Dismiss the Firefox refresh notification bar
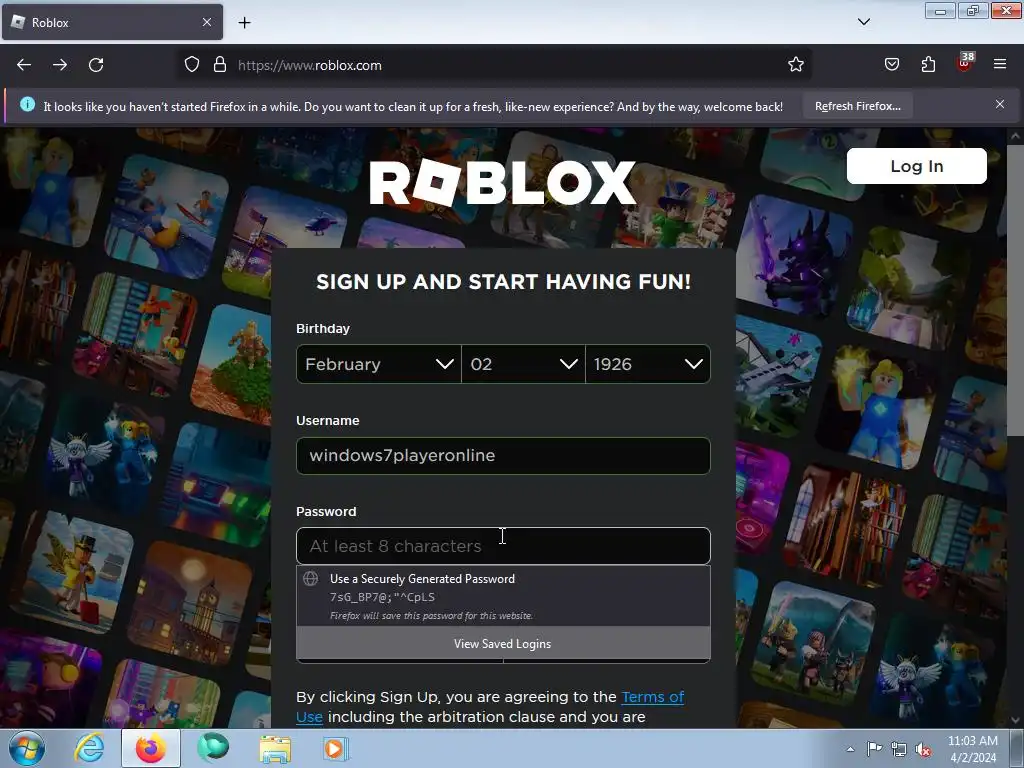The width and height of the screenshot is (1024, 768). point(1000,104)
